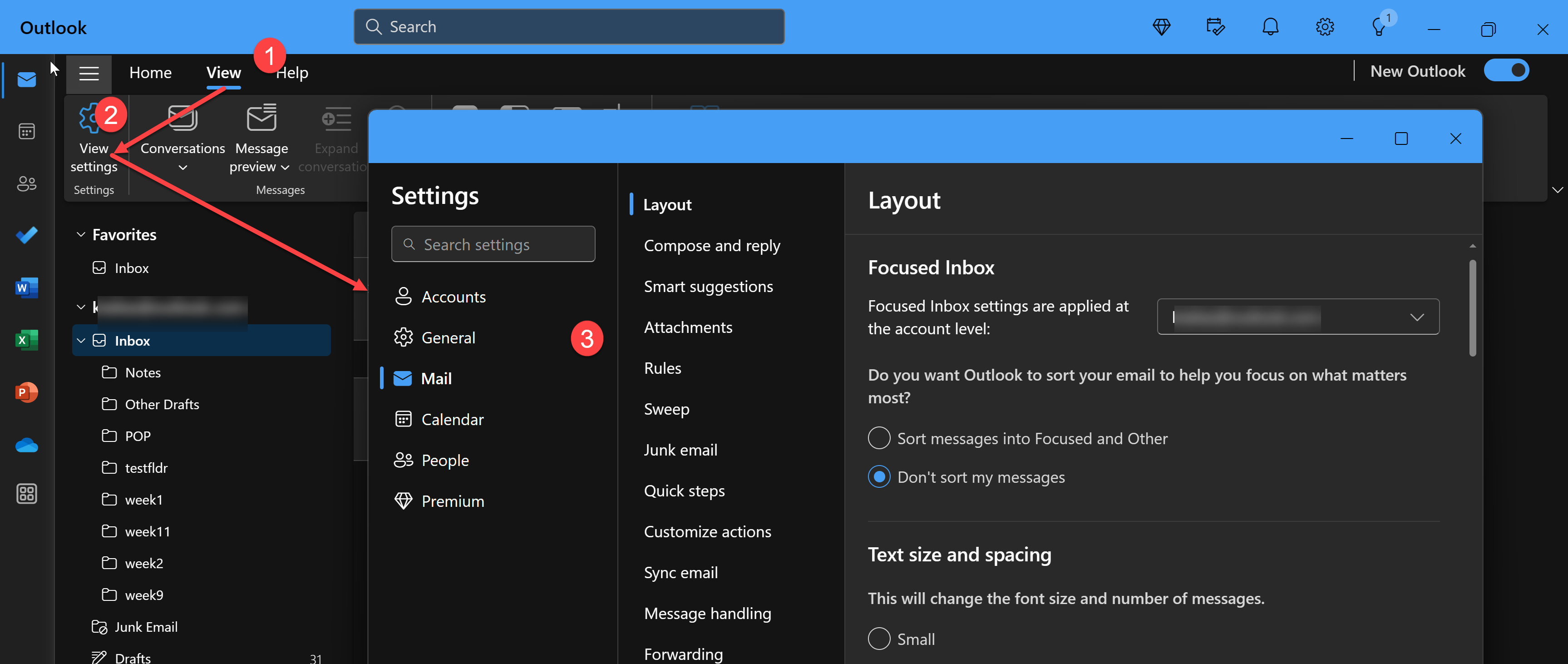Open the Calendar icon in left sidebar

(x=26, y=131)
